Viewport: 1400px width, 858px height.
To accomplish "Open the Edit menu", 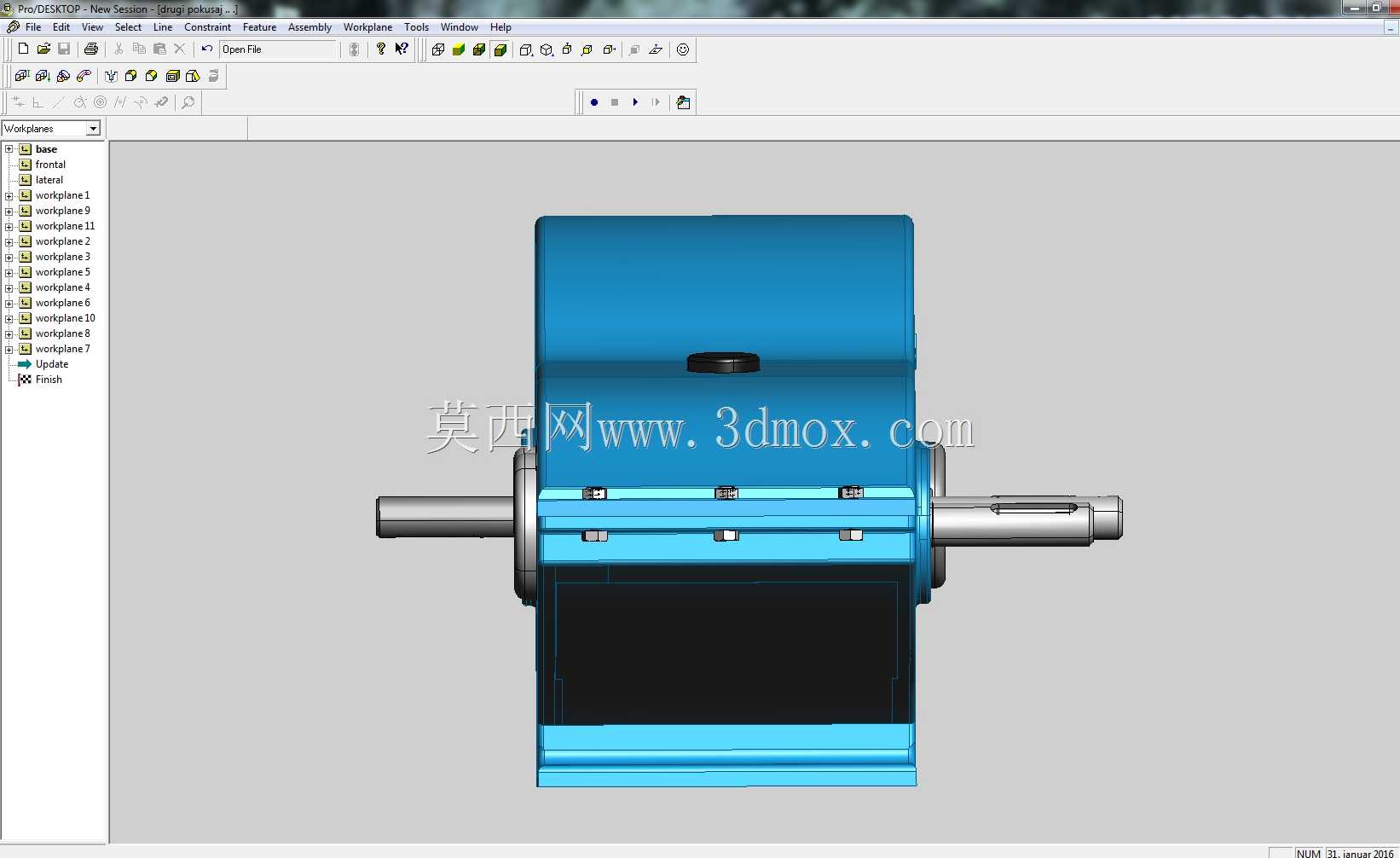I will [61, 27].
